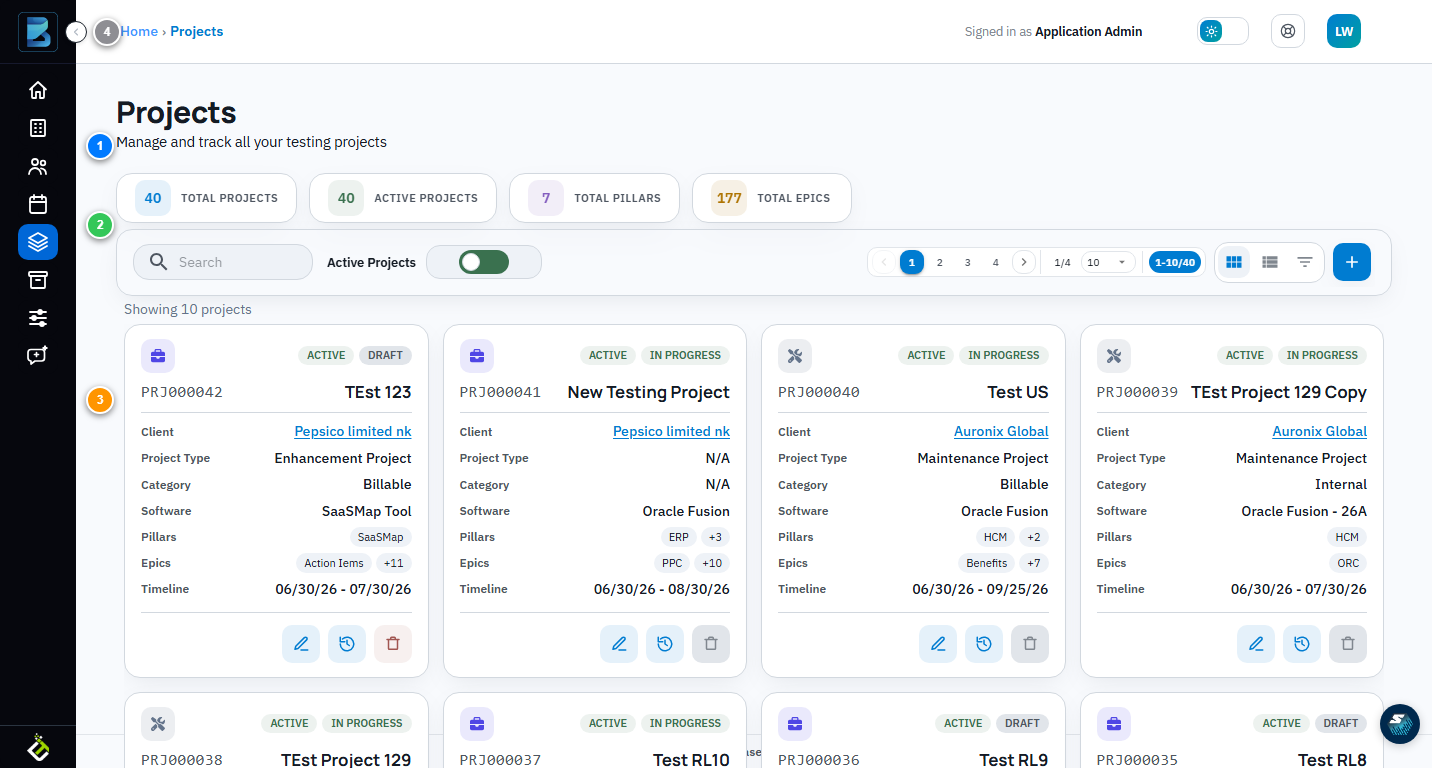Open Auronix Global in TEst Project 129 Copy

pyautogui.click(x=1319, y=432)
